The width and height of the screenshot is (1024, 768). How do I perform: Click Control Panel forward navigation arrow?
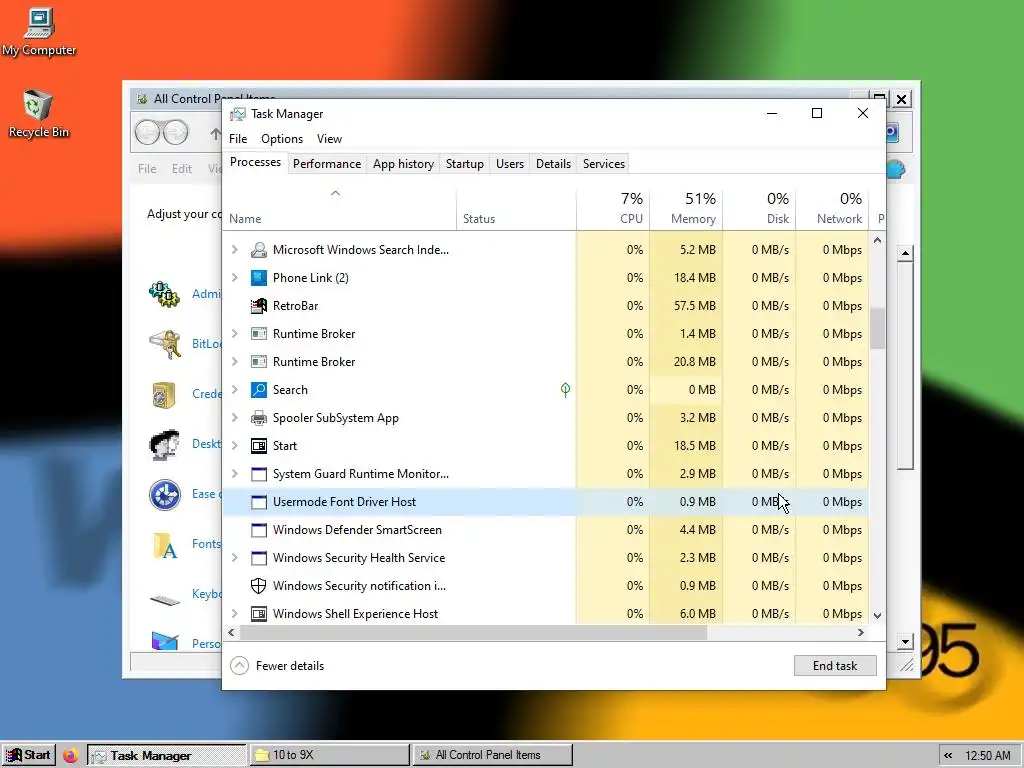click(176, 133)
